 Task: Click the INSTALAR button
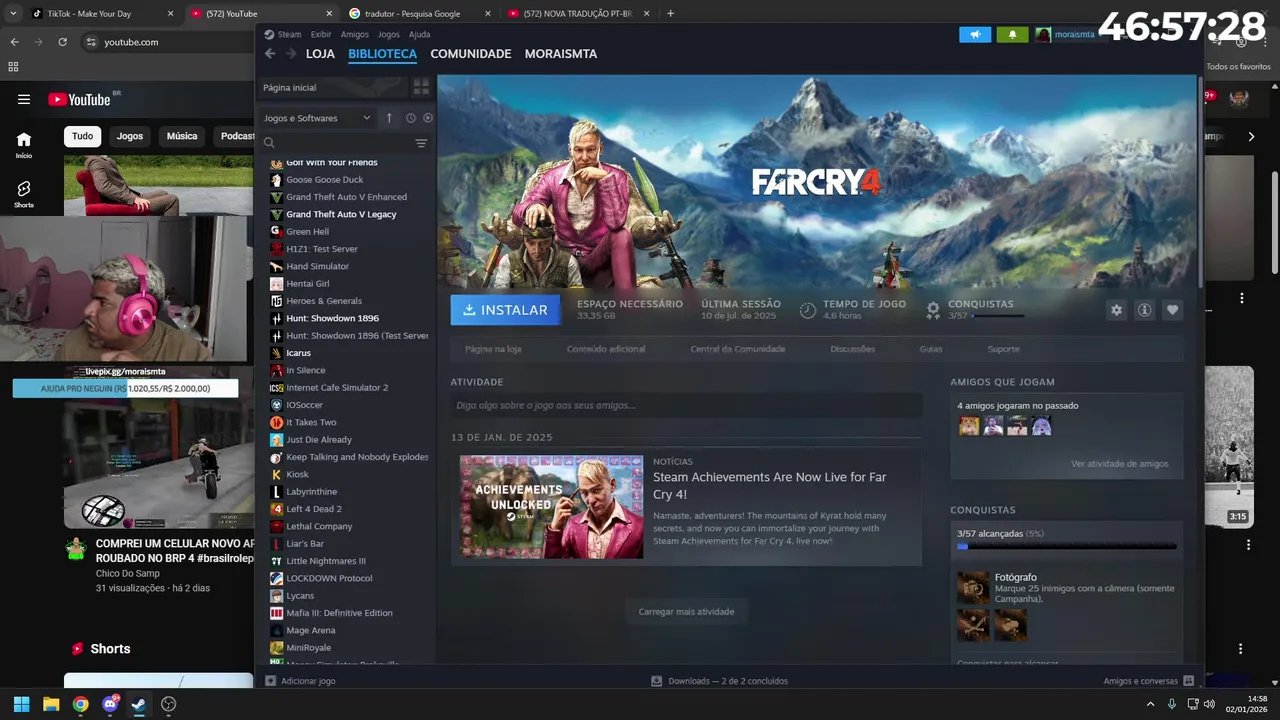pyautogui.click(x=505, y=310)
